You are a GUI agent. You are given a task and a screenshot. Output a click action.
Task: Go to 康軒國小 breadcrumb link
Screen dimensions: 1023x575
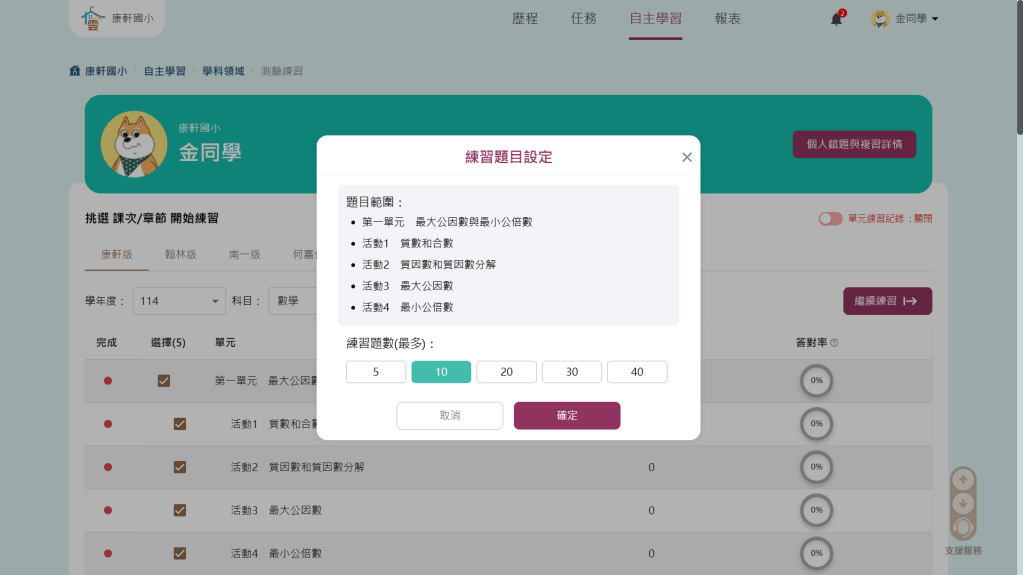click(x=106, y=71)
